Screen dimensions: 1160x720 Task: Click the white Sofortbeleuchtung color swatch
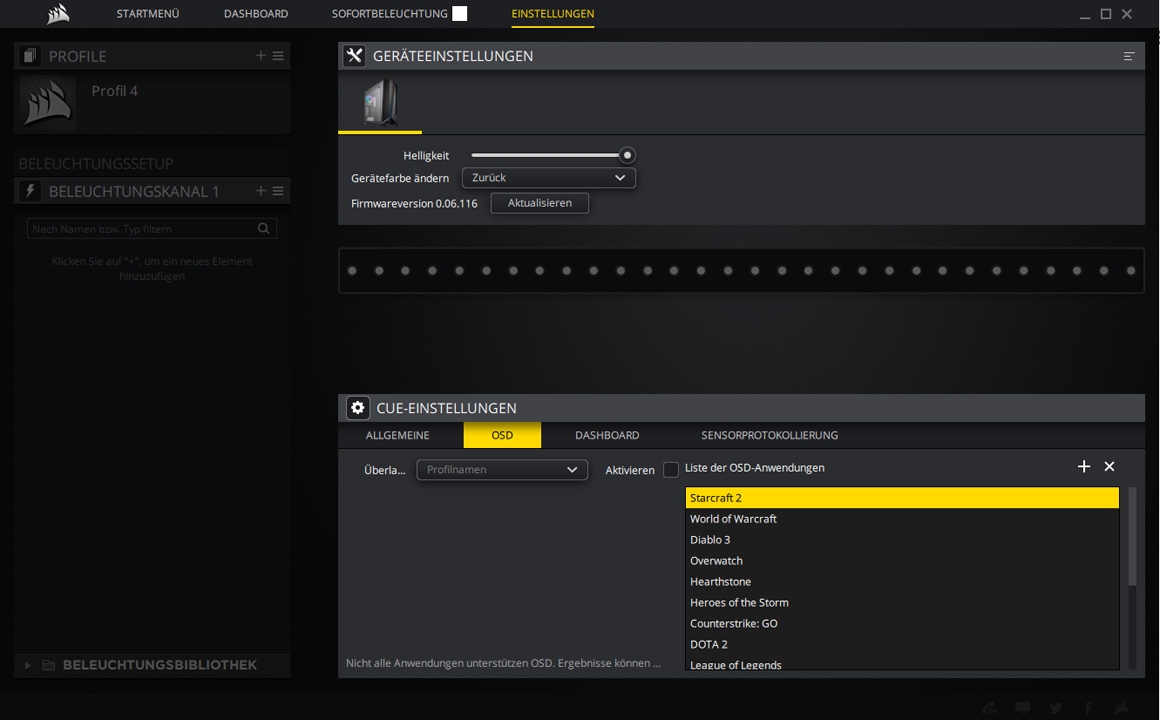point(459,13)
